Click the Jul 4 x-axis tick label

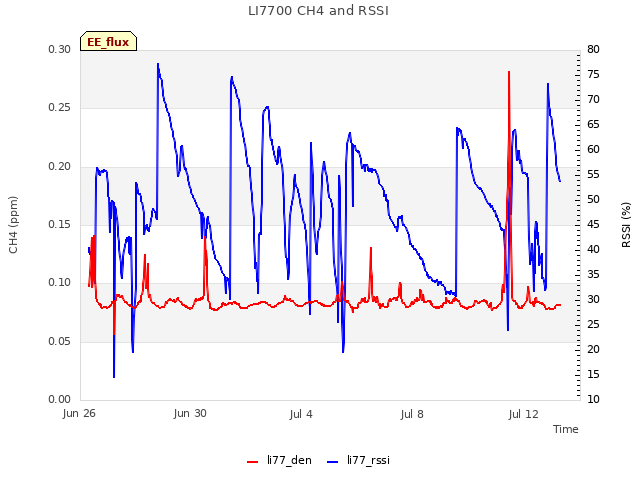point(301,414)
